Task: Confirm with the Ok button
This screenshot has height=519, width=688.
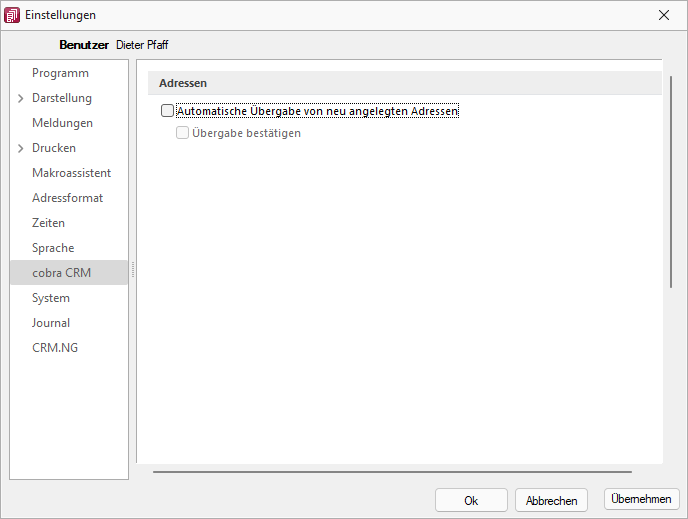Action: (471, 500)
